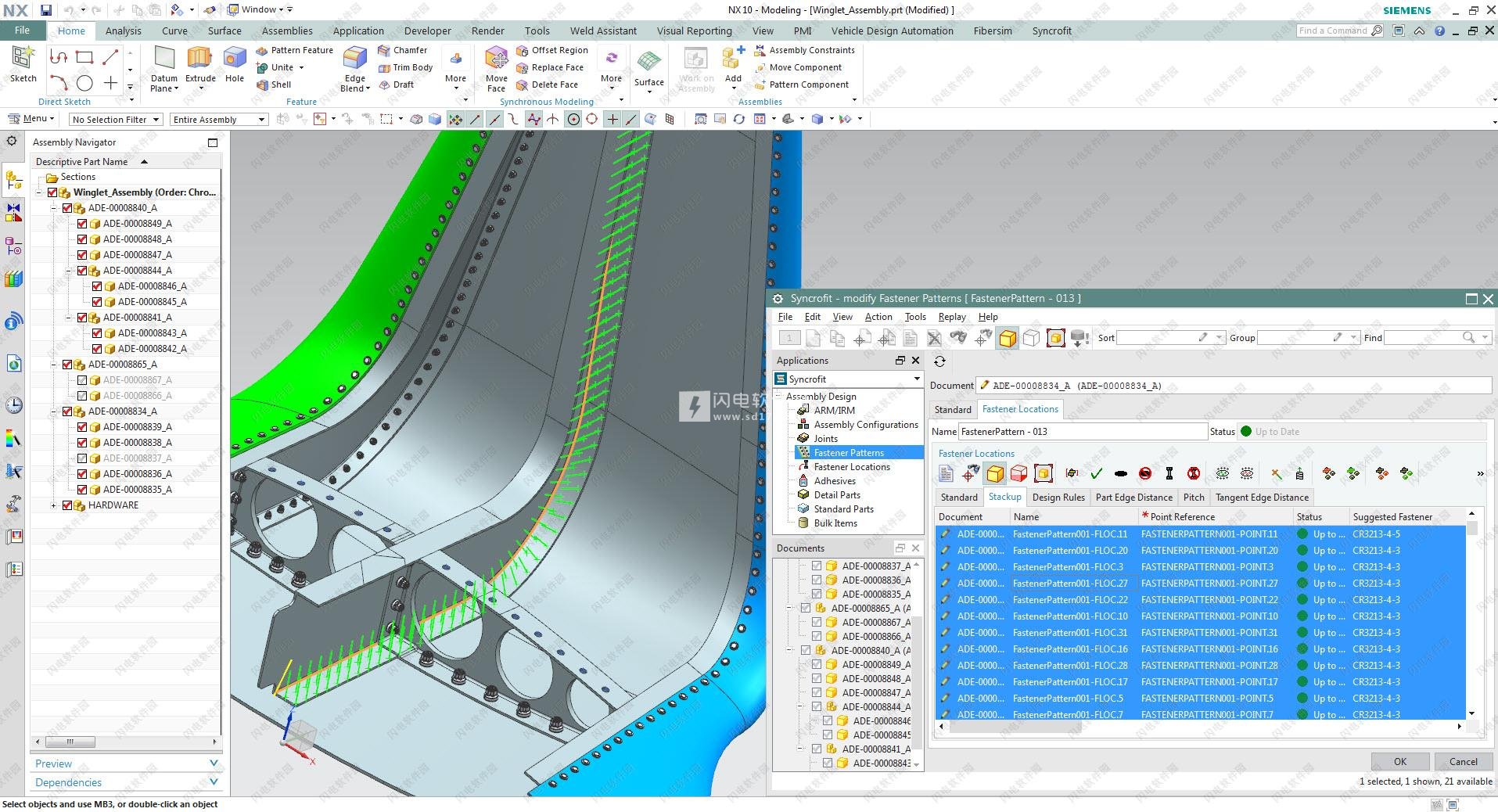The width and height of the screenshot is (1498, 812).
Task: Open the File tab in NX
Action: pos(22,31)
